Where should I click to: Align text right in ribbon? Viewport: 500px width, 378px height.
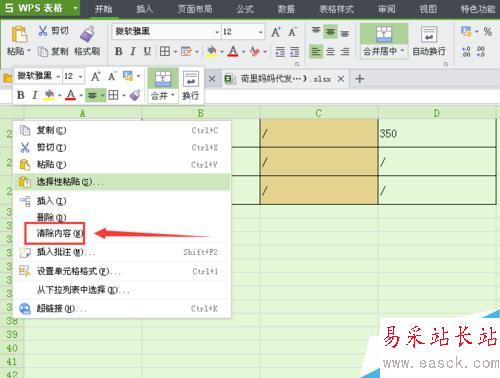[x=345, y=52]
